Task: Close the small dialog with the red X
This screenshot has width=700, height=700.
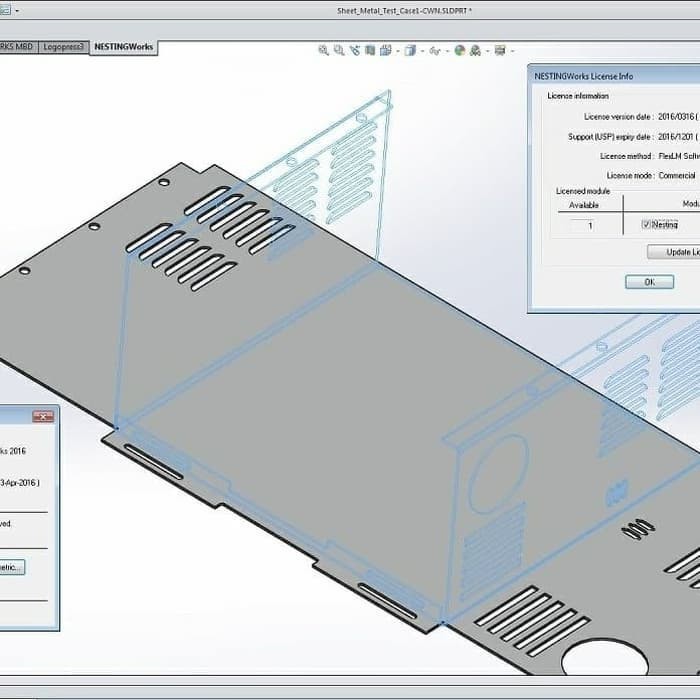Action: pyautogui.click(x=43, y=417)
